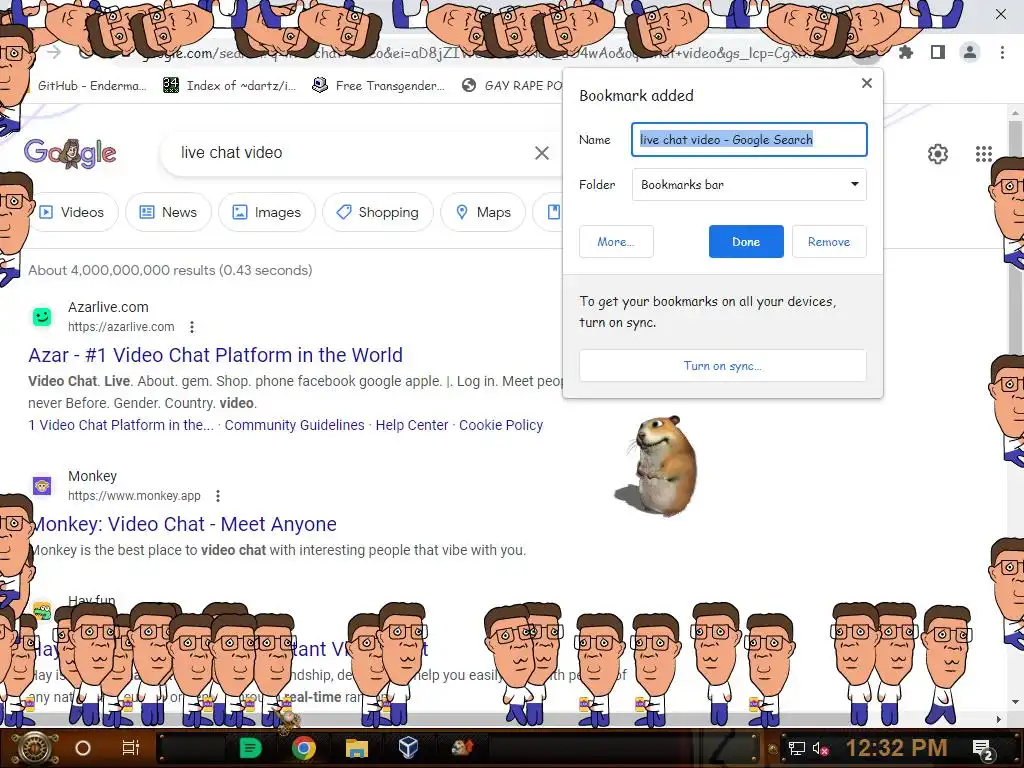Screen dimensions: 1024x768
Task: Open network icon in system tray
Action: pyautogui.click(x=797, y=748)
